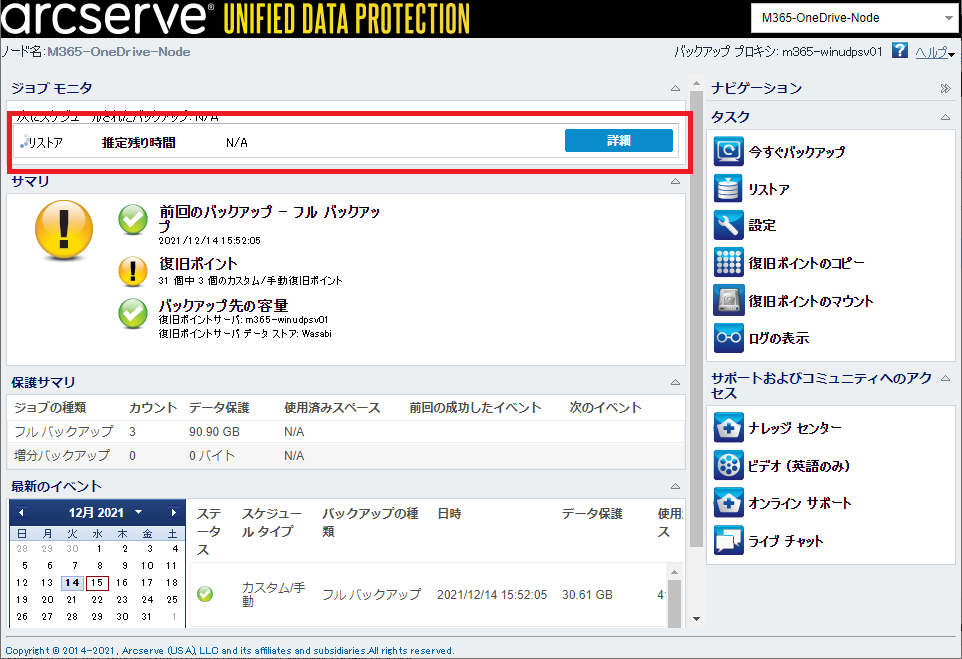Click the large yellow warning summary icon
This screenshot has height=659, width=962.
coord(64,231)
